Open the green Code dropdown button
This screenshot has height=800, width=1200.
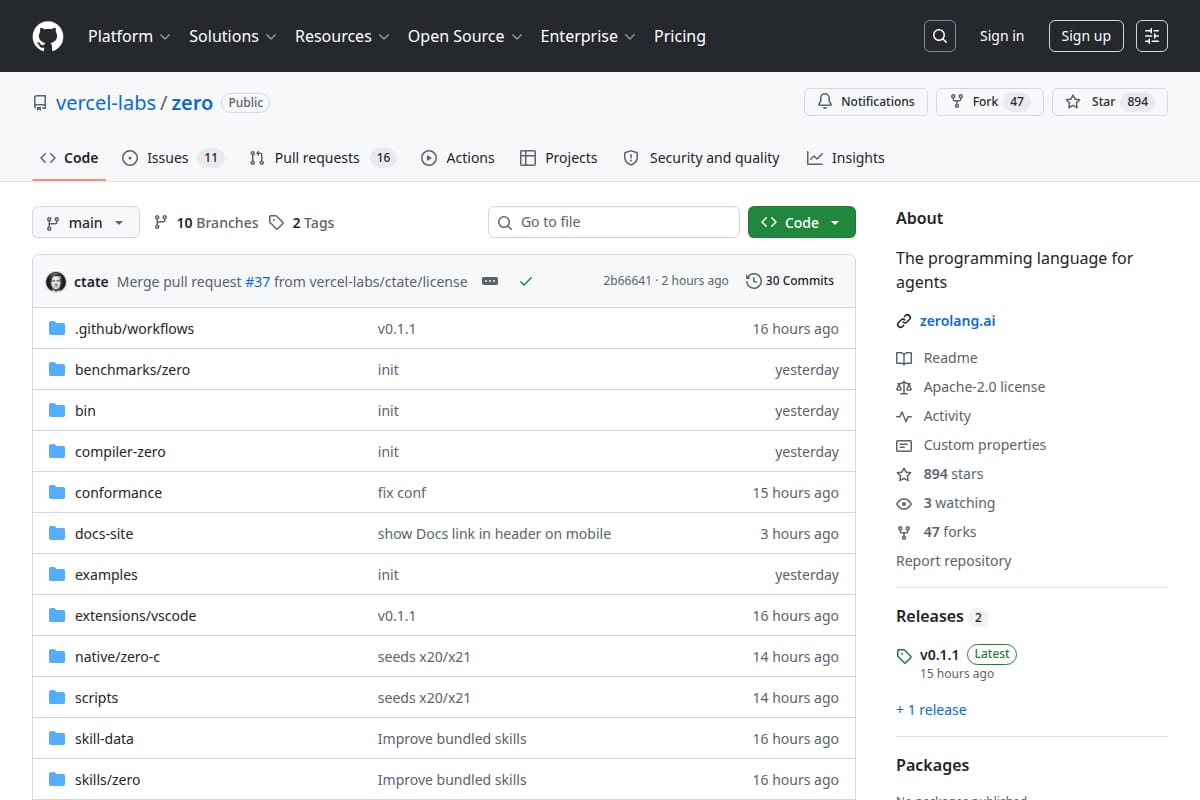[x=802, y=222]
